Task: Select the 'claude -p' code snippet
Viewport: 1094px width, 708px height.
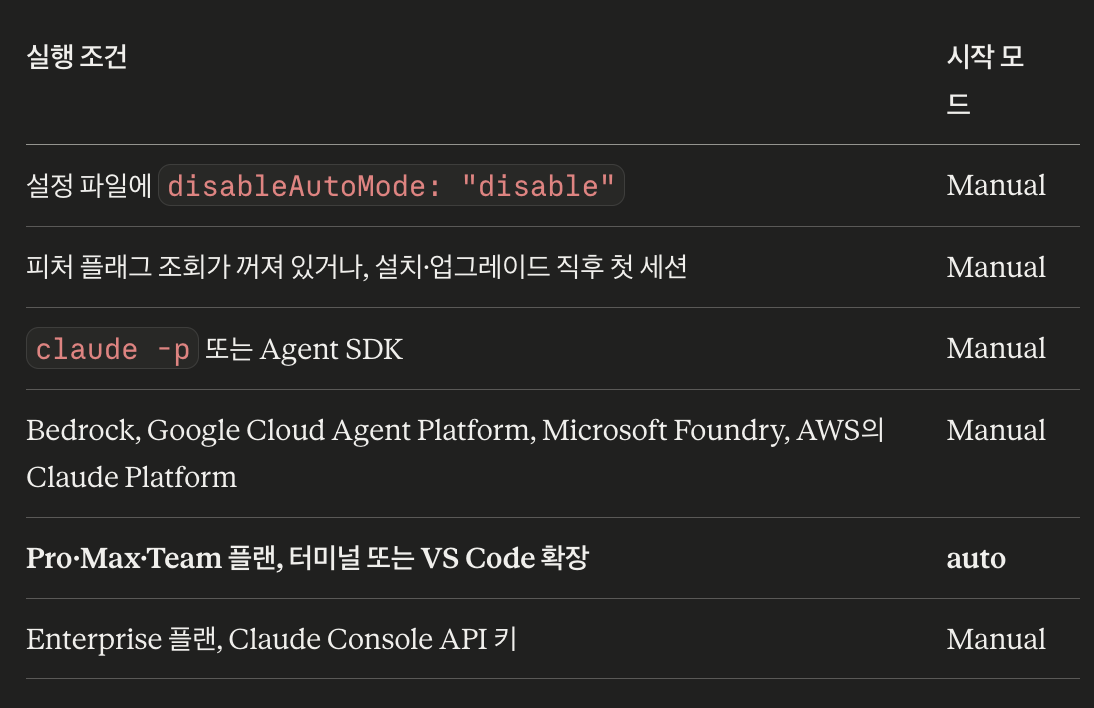Action: 112,349
